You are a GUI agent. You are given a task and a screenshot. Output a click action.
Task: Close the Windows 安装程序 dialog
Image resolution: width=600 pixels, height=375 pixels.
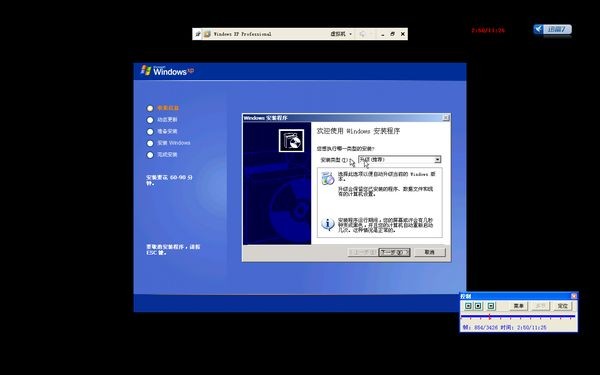[446, 118]
